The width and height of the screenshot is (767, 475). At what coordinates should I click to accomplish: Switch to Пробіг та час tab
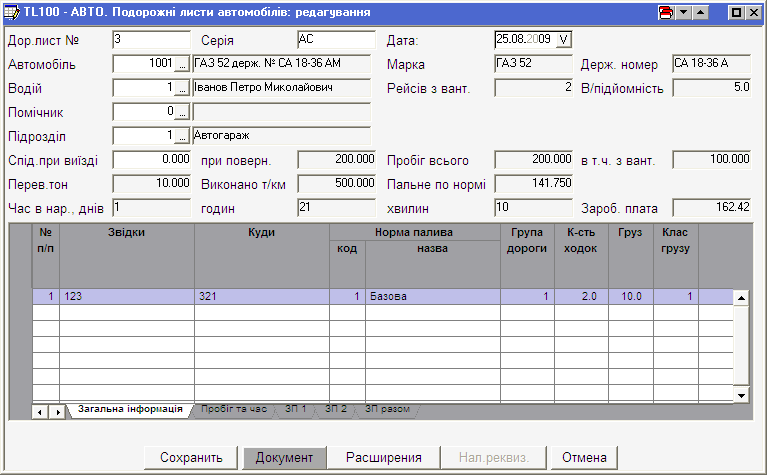pyautogui.click(x=234, y=409)
